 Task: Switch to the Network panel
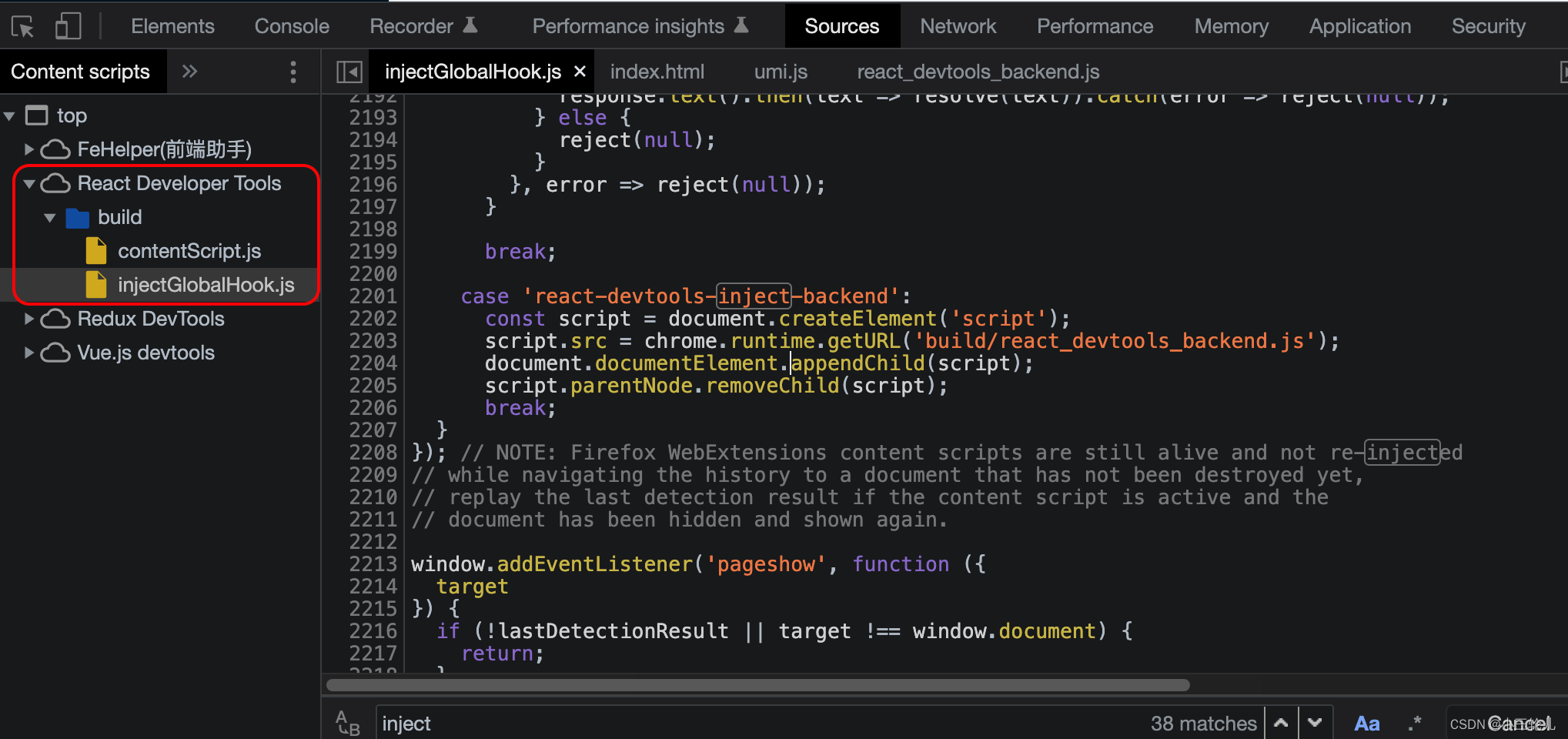(958, 25)
